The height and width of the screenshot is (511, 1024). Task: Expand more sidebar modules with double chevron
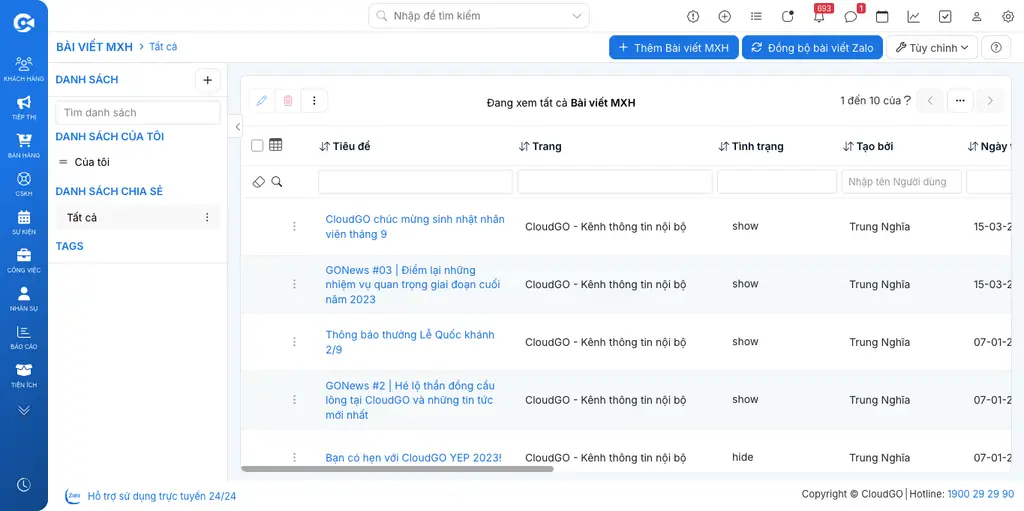pyautogui.click(x=24, y=410)
